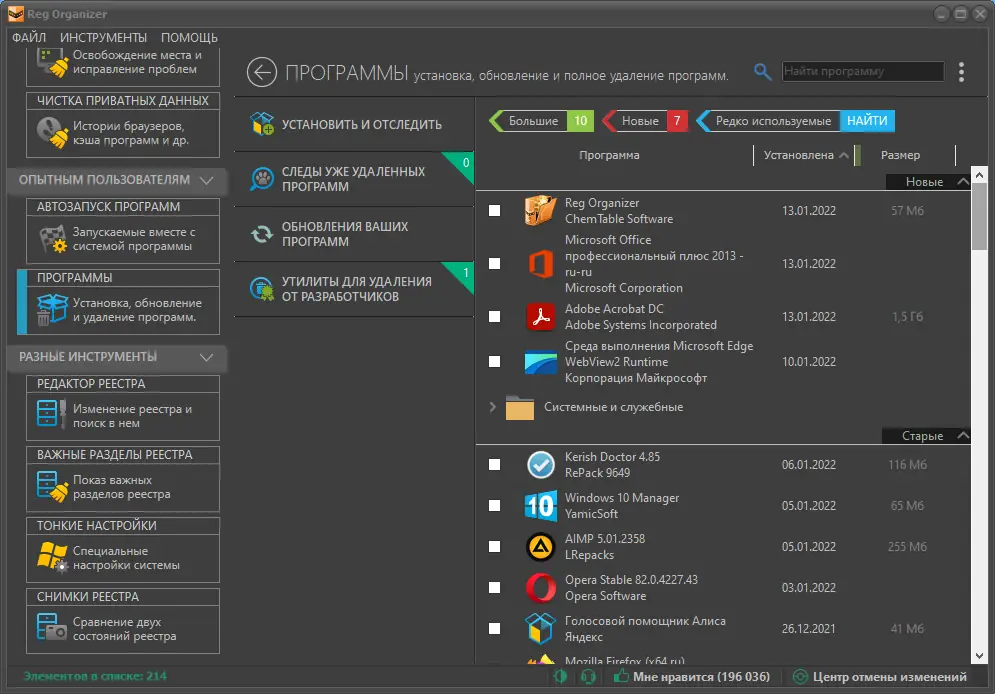This screenshot has width=995, height=694.
Task: Click the AIMP player icon
Action: coord(541,547)
